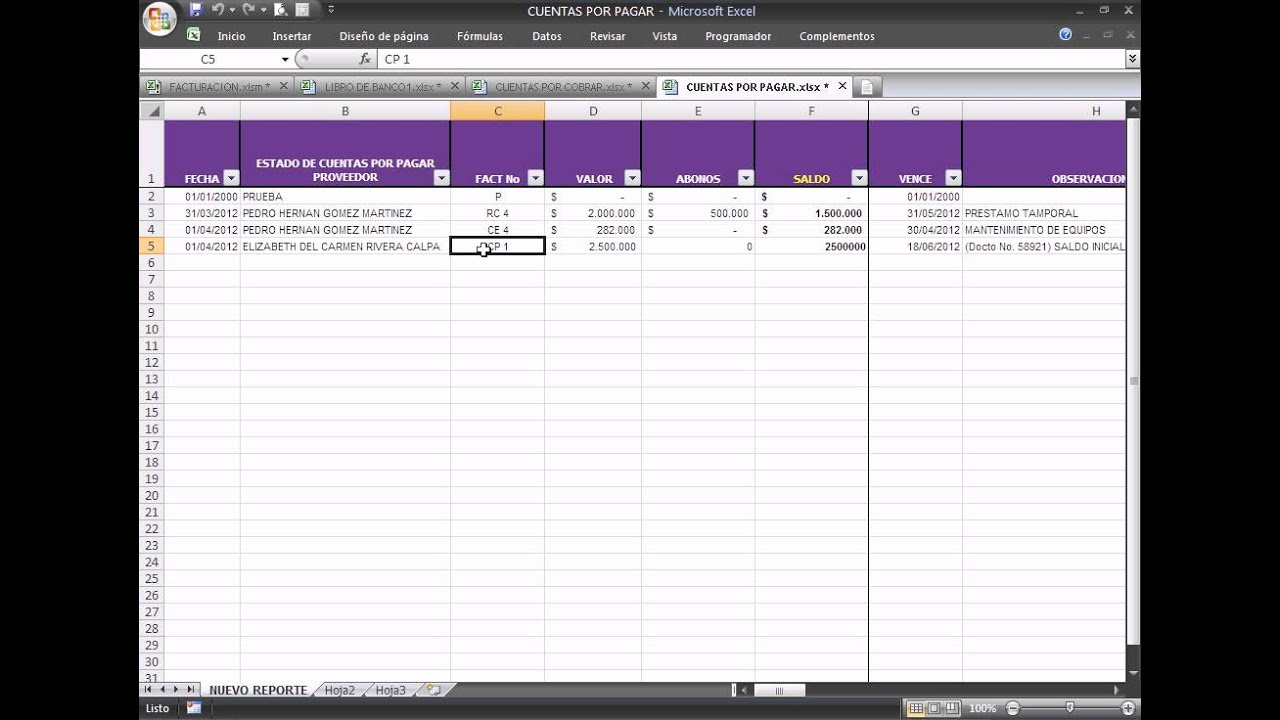Screen dimensions: 1280x720
Task: Click the zoom out minus button
Action: pos(1012,708)
